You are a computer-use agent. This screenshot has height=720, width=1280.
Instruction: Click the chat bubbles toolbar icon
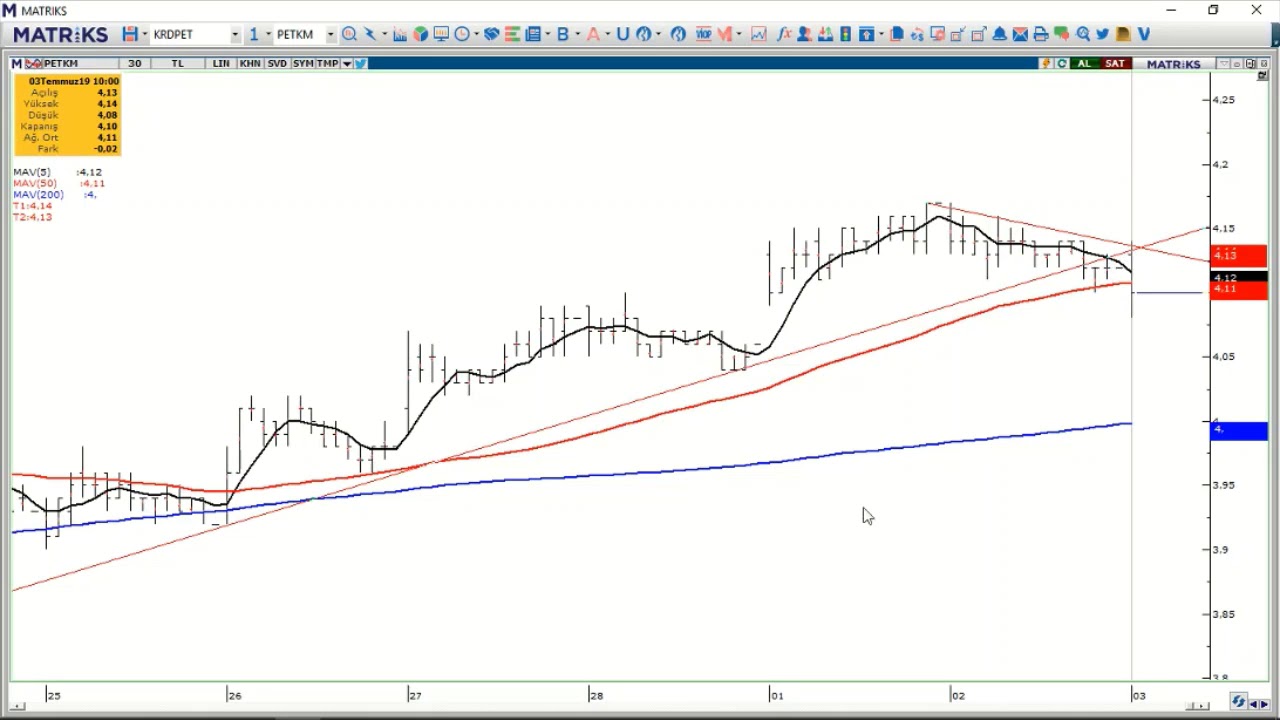pyautogui.click(x=1062, y=34)
